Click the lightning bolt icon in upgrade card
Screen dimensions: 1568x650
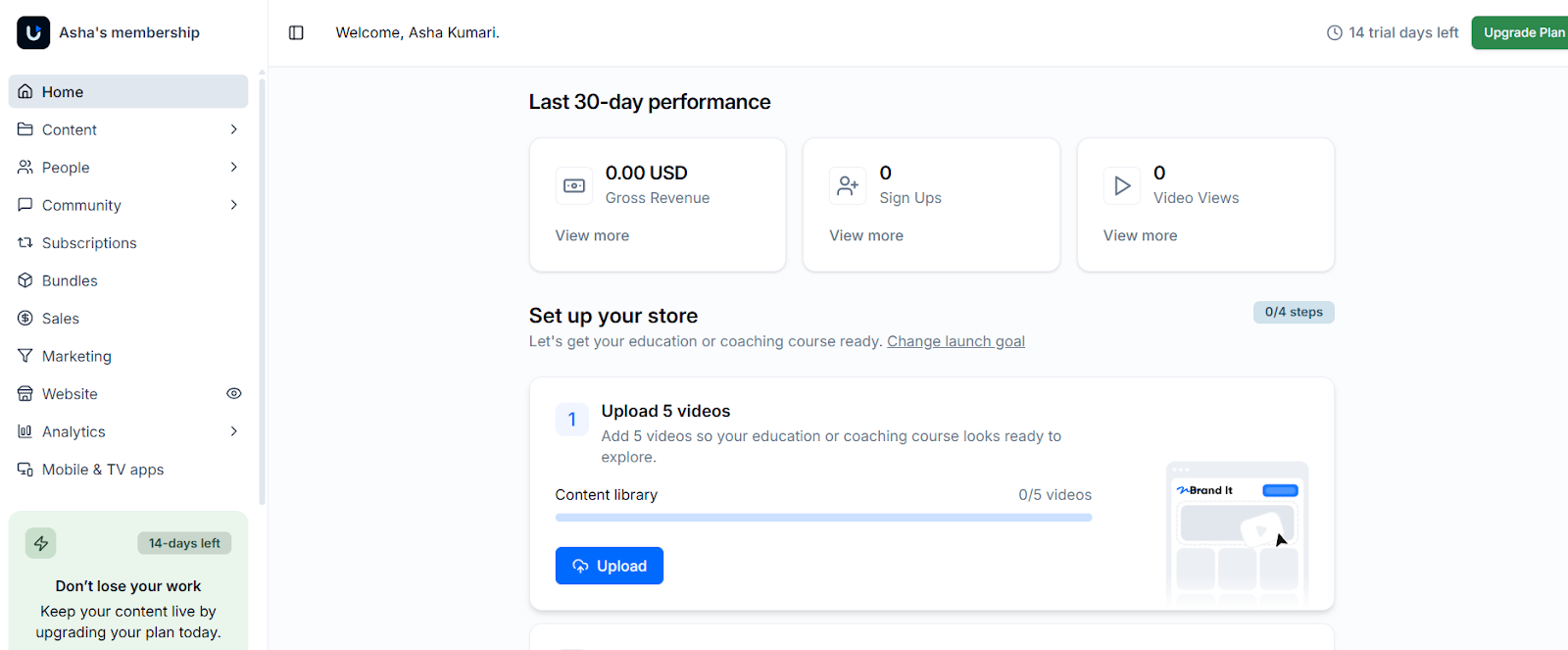41,543
